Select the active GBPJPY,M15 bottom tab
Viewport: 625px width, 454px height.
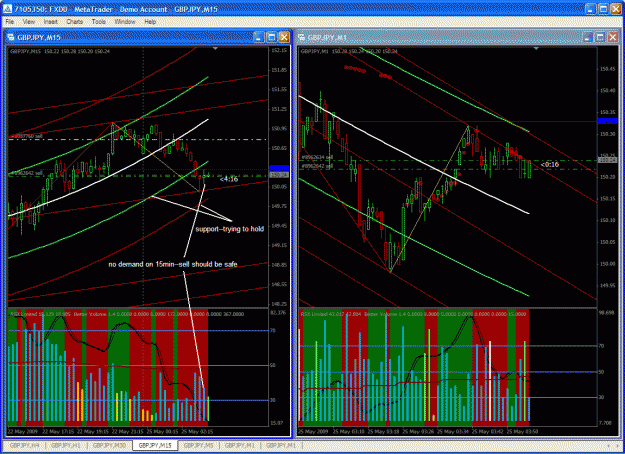pyautogui.click(x=155, y=445)
